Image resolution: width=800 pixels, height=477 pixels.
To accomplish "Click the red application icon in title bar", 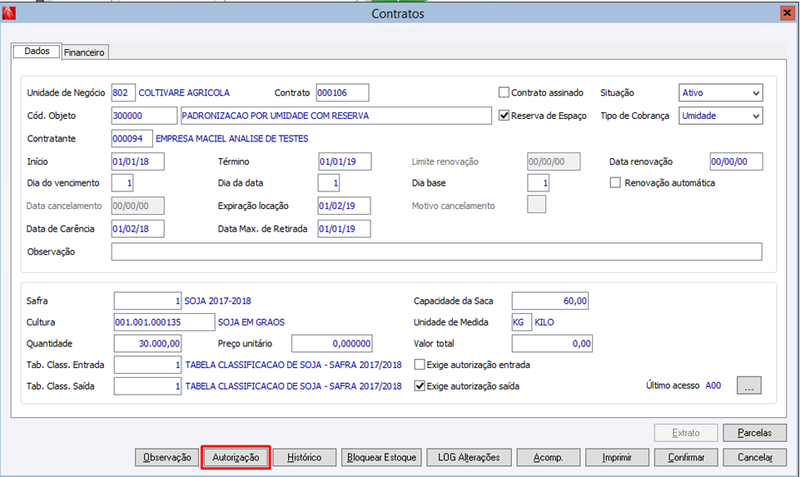I will (9, 13).
